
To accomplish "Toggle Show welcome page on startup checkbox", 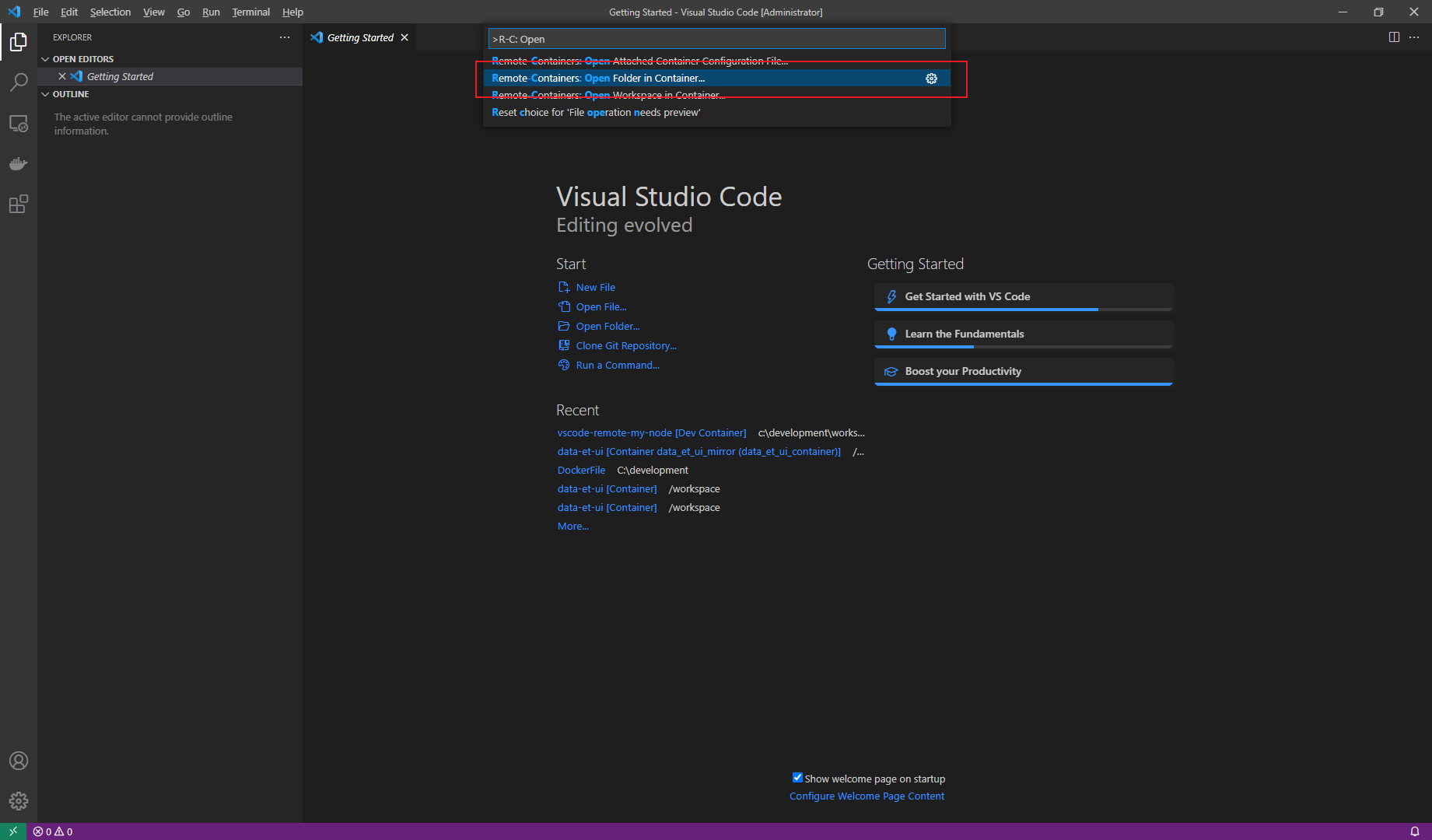I will coord(797,778).
